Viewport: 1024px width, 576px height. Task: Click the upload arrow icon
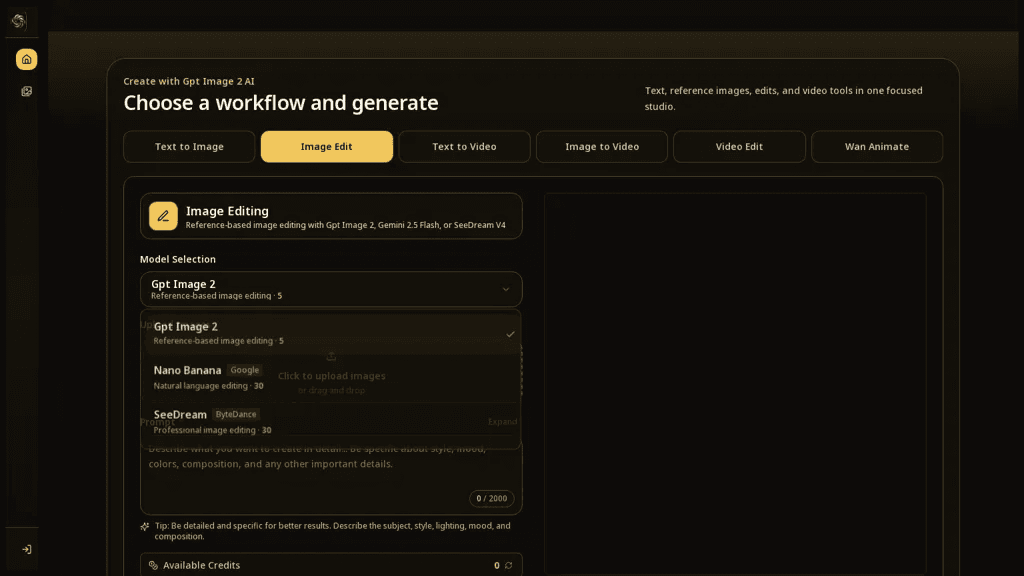pos(331,356)
